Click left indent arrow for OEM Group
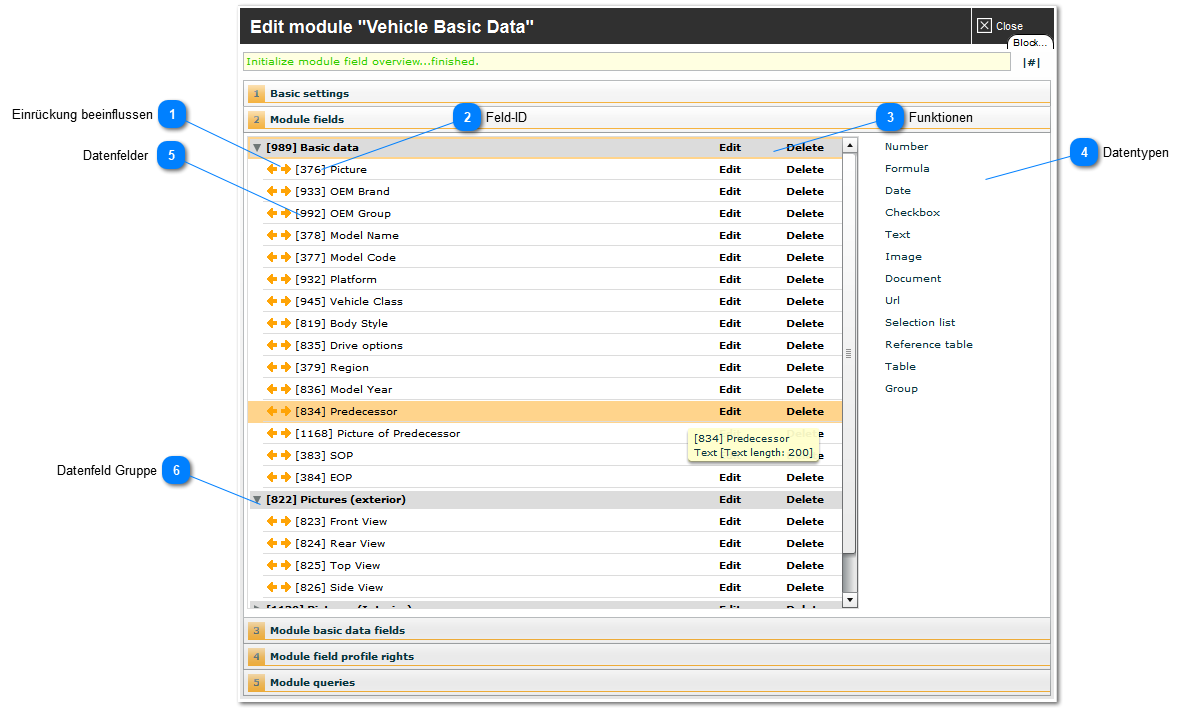 [272, 213]
